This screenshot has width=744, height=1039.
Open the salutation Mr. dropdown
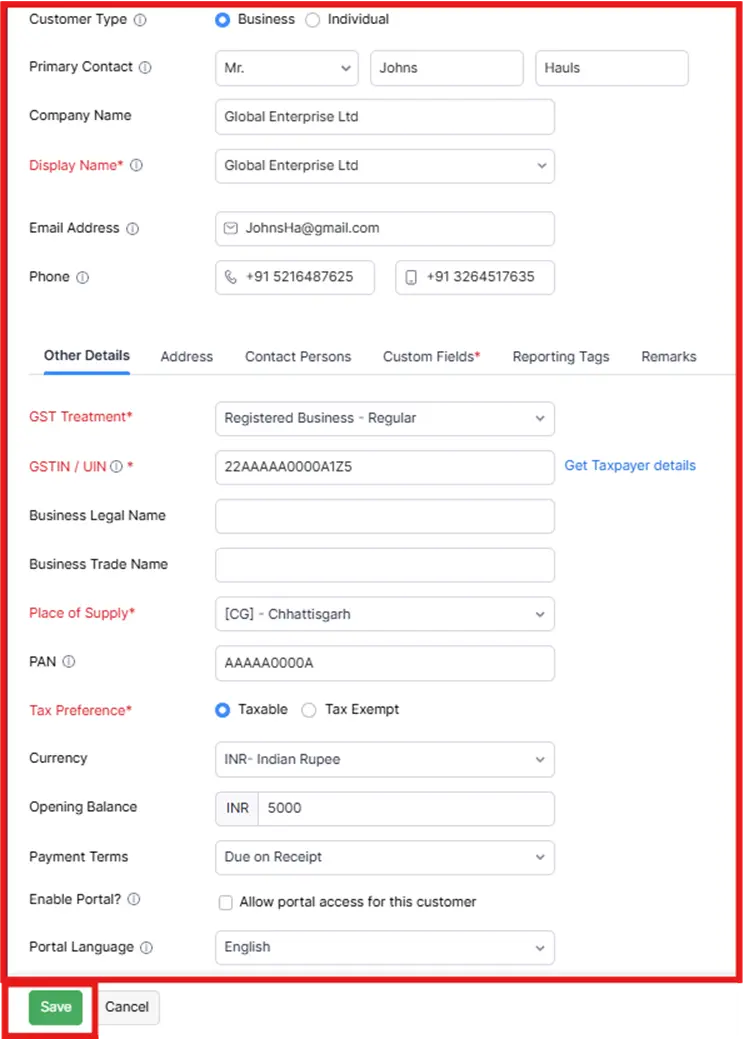point(286,68)
